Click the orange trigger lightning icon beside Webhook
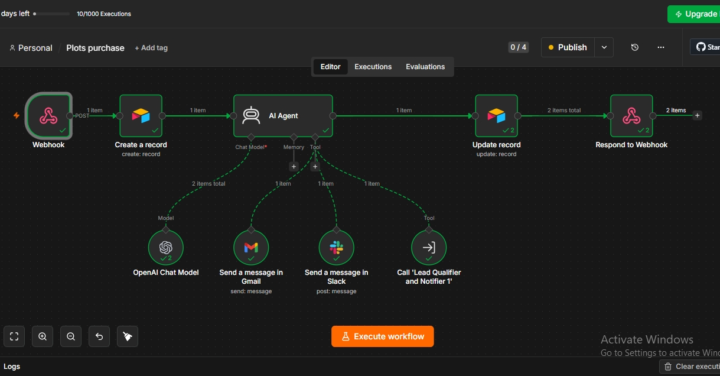The width and height of the screenshot is (720, 376). [16, 115]
